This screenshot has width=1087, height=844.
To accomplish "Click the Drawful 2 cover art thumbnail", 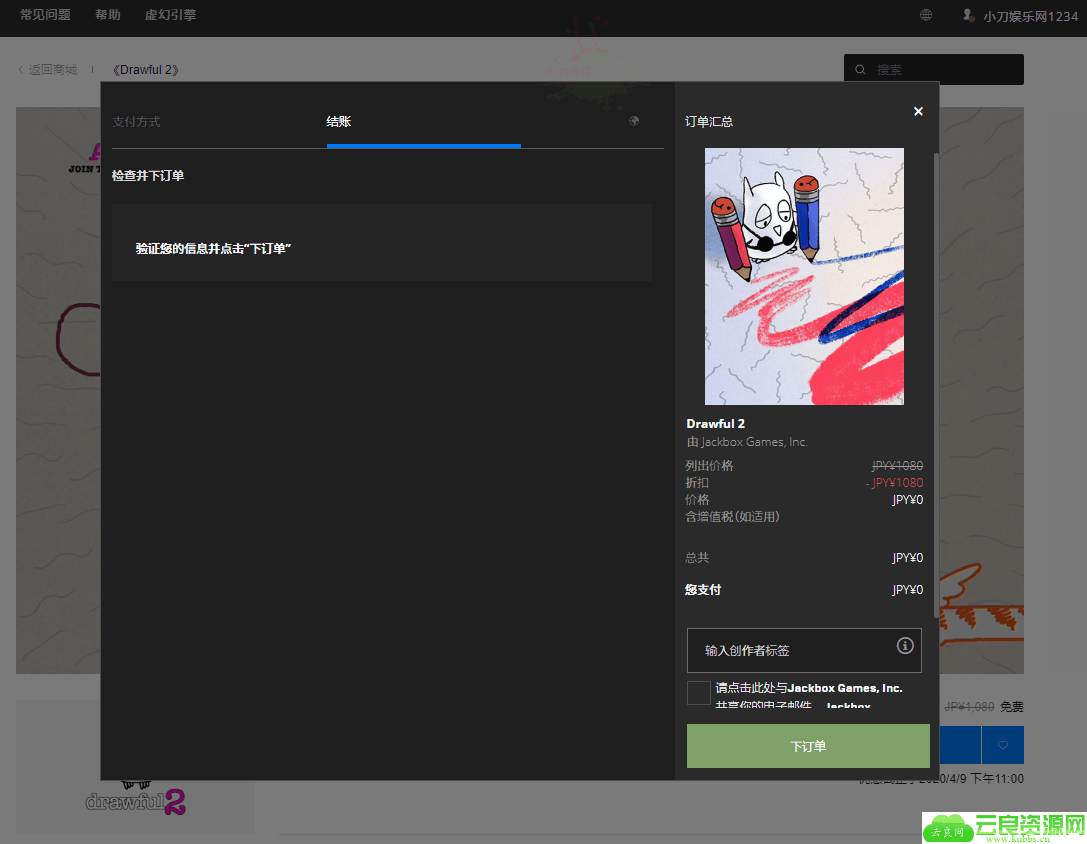I will tap(804, 276).
